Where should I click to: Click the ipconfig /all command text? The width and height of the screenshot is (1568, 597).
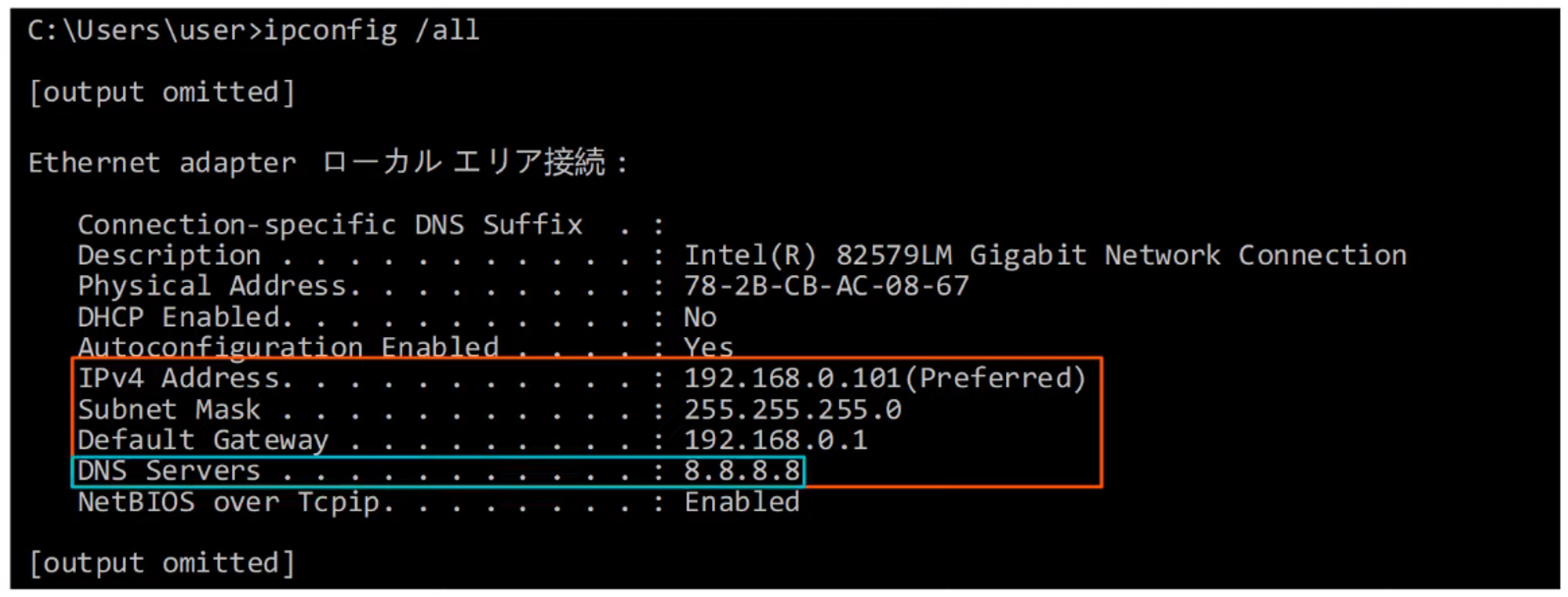371,31
